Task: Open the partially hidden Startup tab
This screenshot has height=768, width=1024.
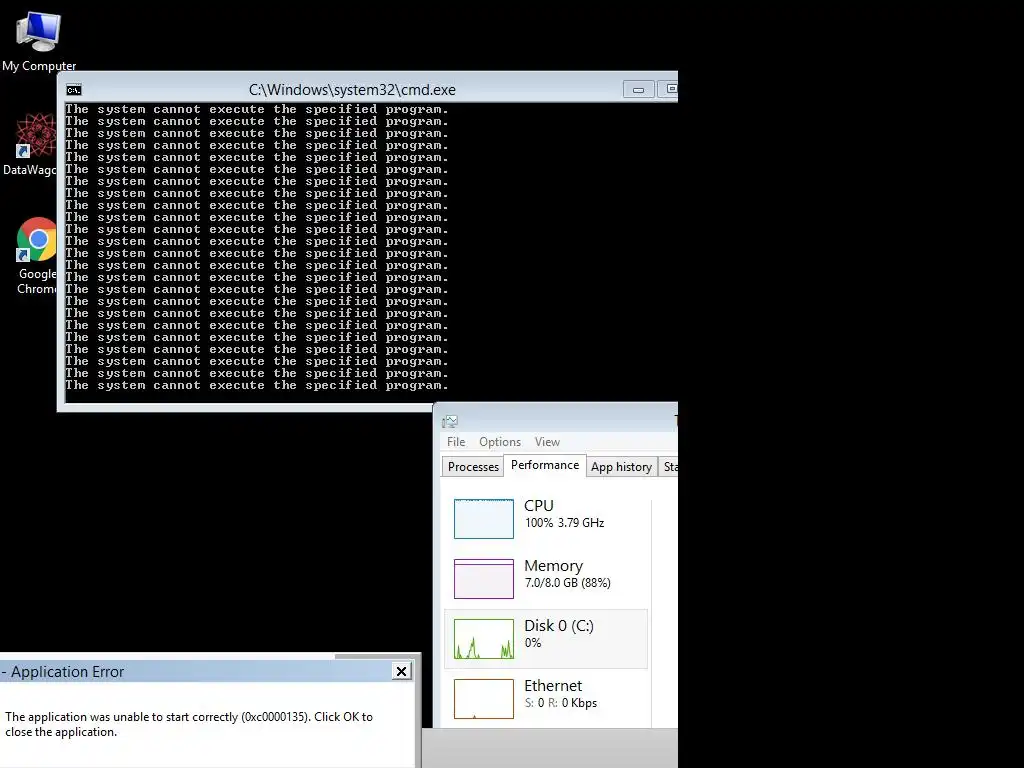Action: (x=669, y=467)
